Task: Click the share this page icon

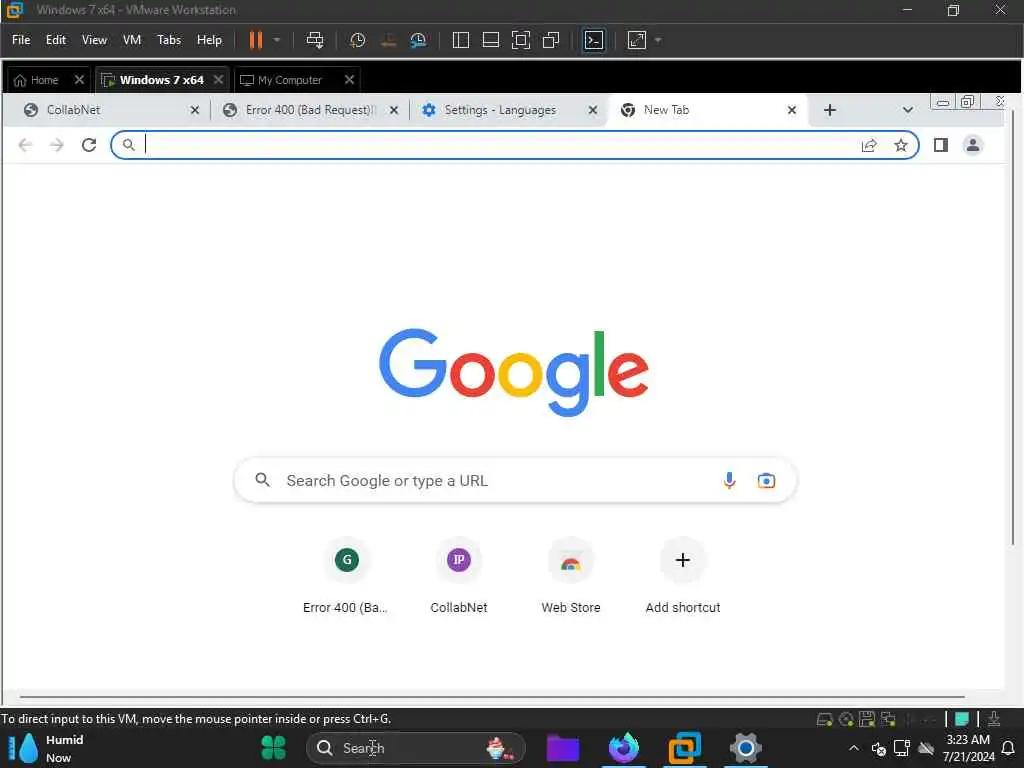Action: pos(869,145)
